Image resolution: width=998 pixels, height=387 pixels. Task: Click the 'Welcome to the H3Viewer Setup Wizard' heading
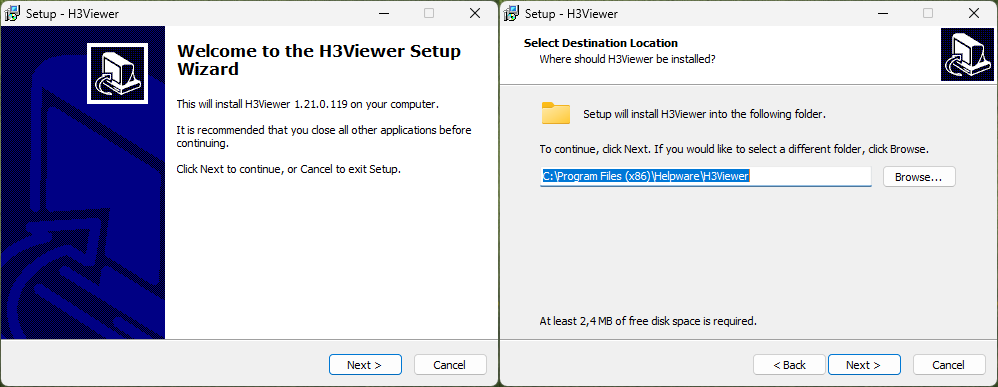coord(319,60)
